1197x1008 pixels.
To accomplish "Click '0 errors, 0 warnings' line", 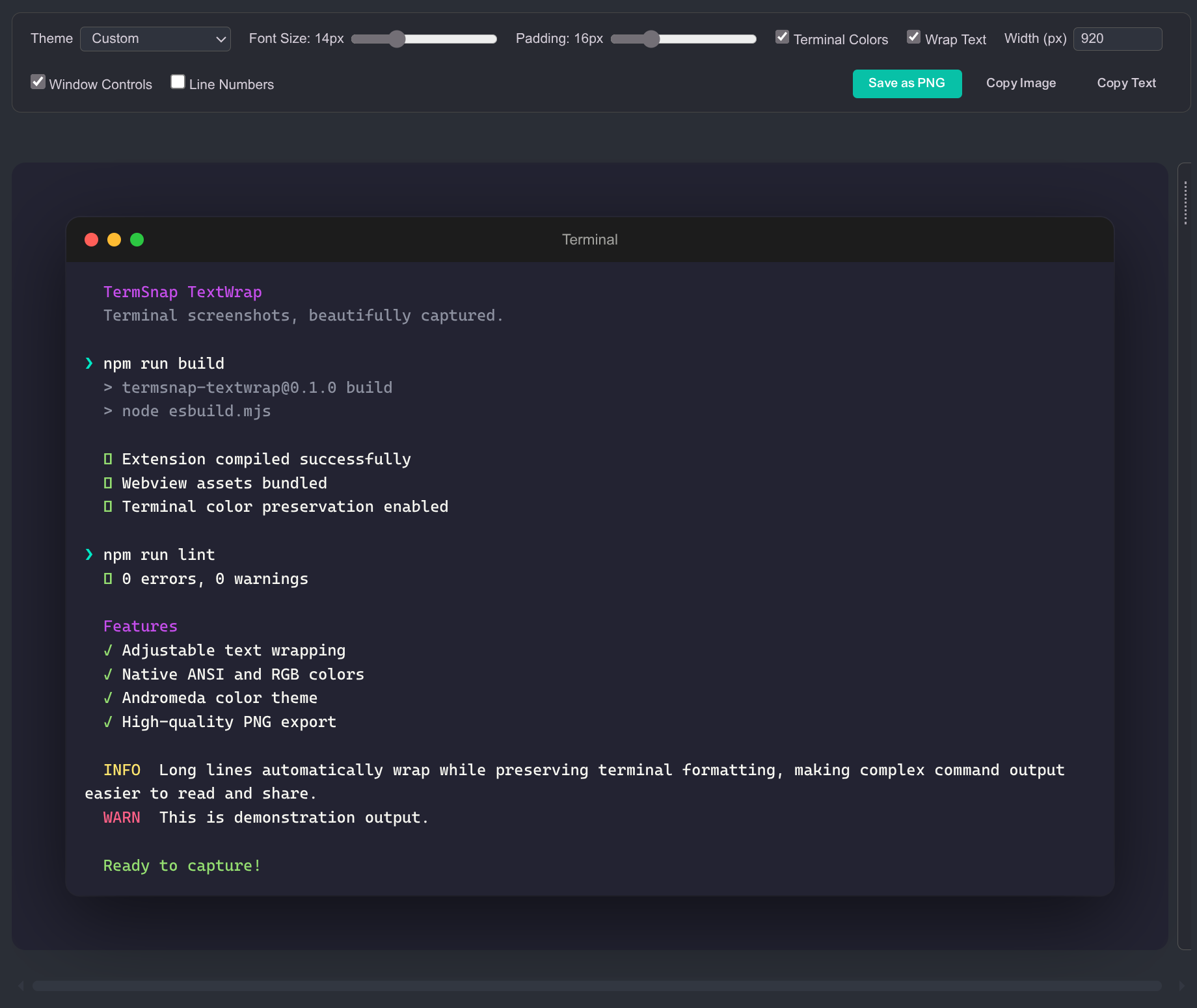I will [x=215, y=579].
